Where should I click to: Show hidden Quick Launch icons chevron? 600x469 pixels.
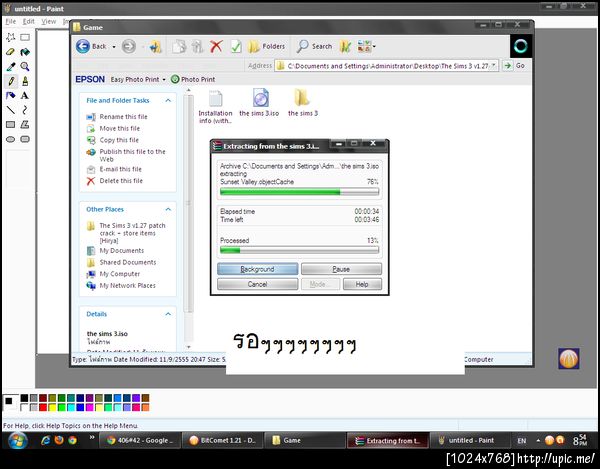(92, 437)
